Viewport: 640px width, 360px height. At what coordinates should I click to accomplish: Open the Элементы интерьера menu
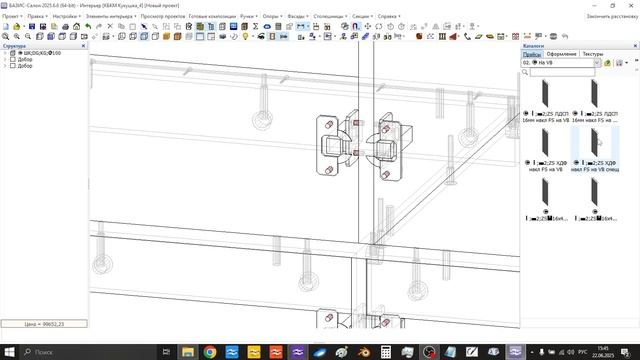tap(111, 16)
